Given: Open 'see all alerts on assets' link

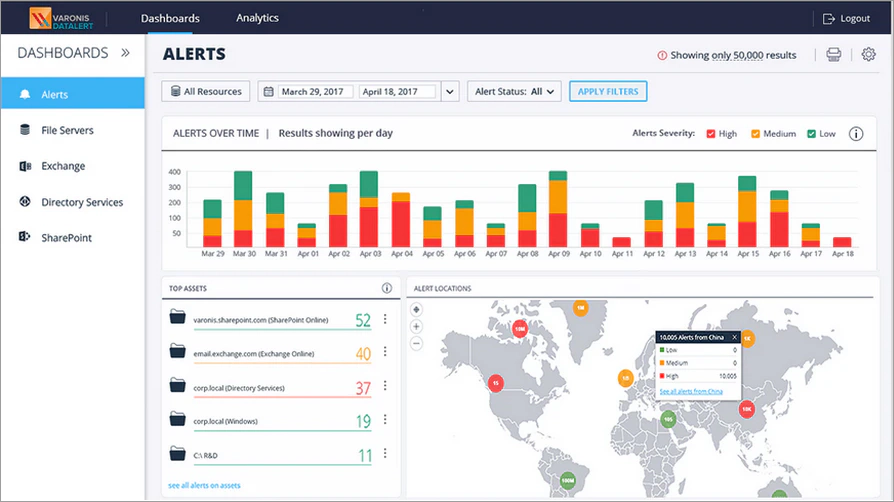Looking at the screenshot, I should click(204, 485).
